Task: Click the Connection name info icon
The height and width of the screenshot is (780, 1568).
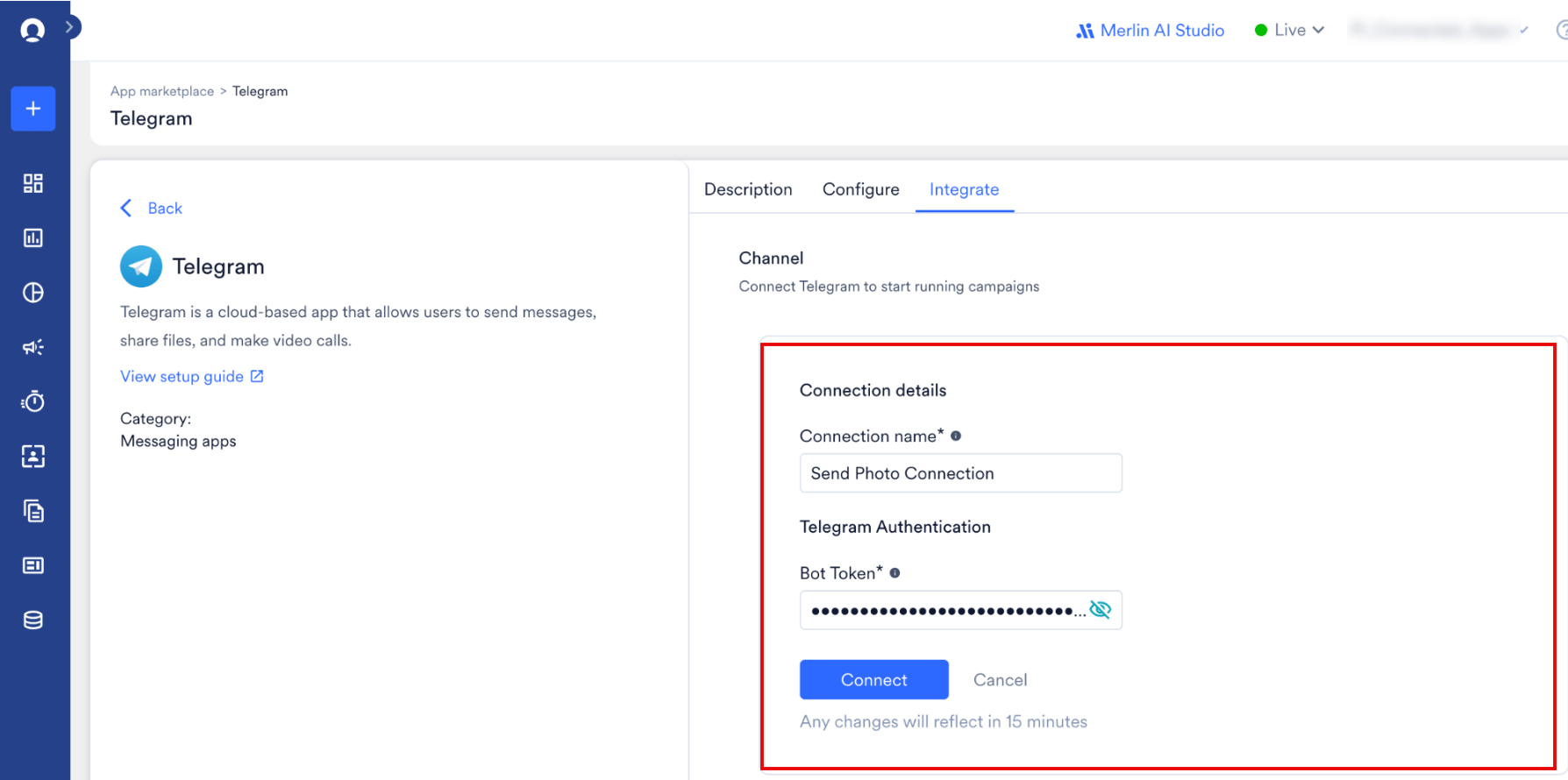Action: point(956,436)
